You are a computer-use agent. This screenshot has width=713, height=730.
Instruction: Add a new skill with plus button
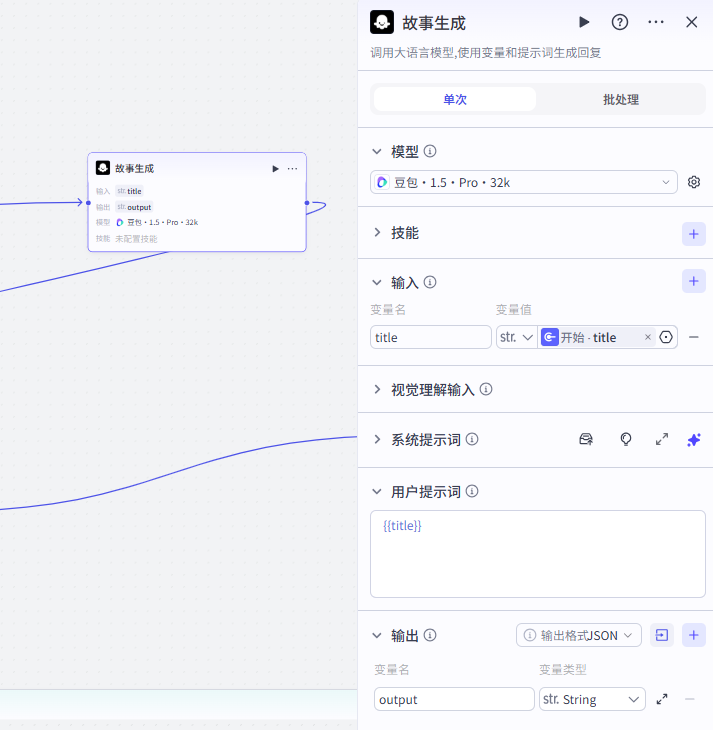pyautogui.click(x=693, y=234)
